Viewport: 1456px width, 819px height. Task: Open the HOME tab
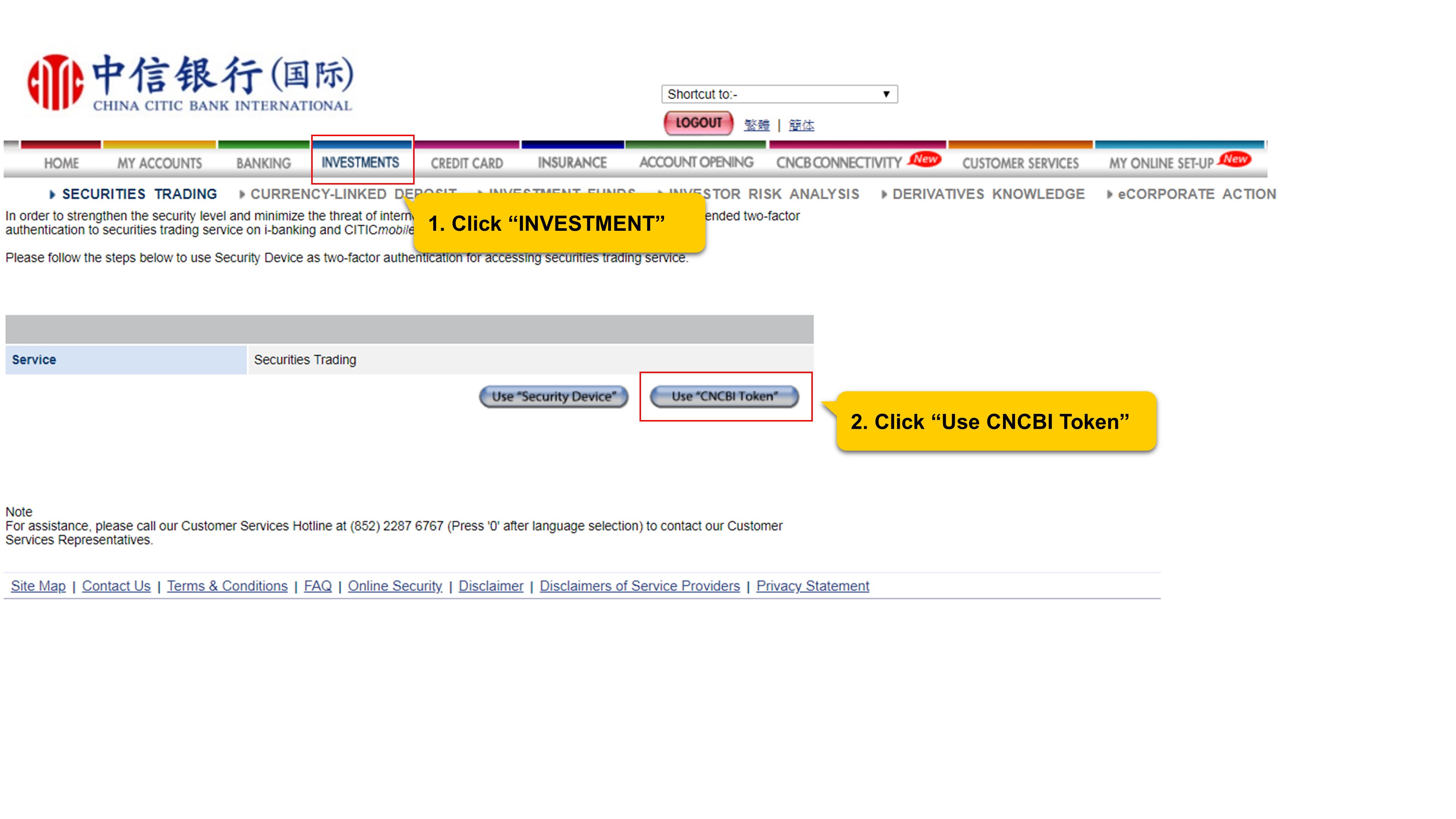point(62,163)
